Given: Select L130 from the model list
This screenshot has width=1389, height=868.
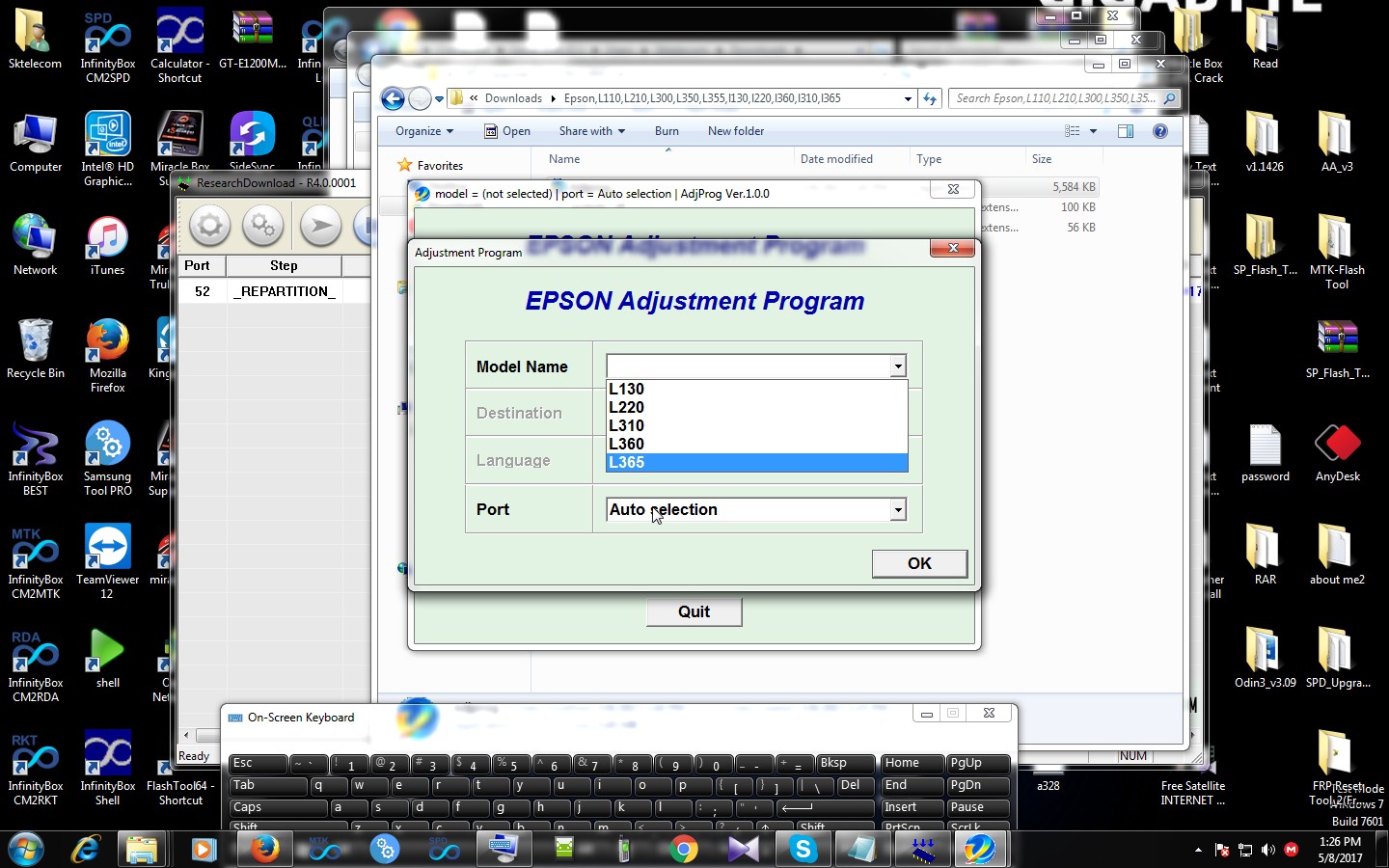Looking at the screenshot, I should pos(756,389).
